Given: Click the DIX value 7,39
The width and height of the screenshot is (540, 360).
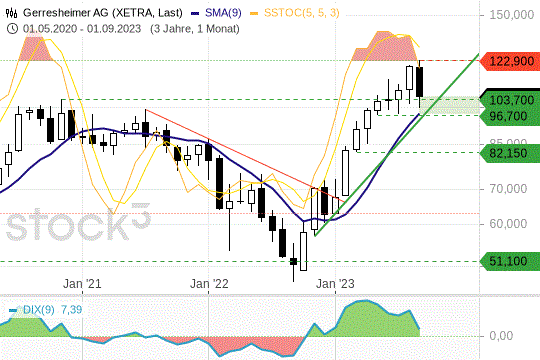Looking at the screenshot, I should coord(72,310).
